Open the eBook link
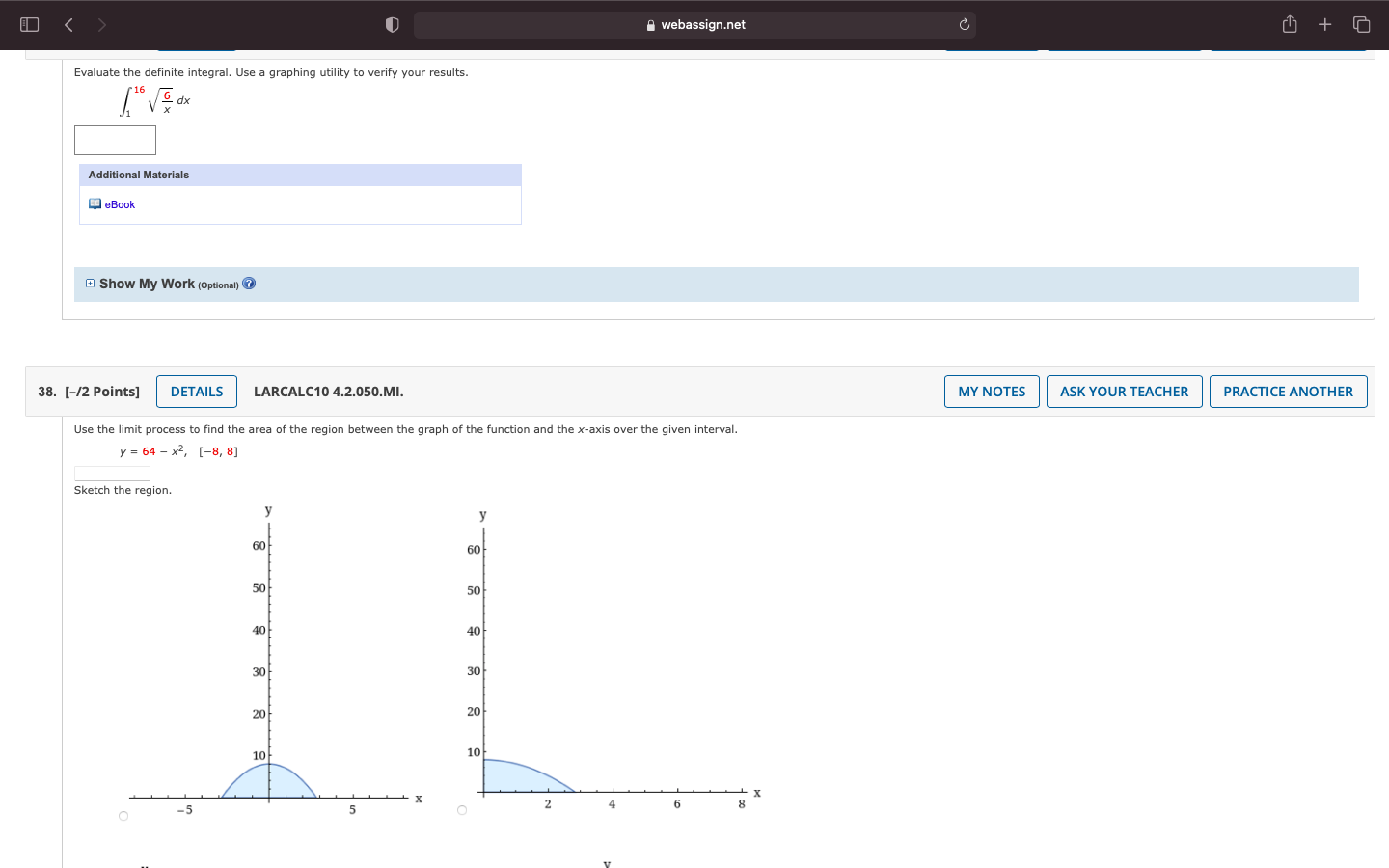 [118, 203]
